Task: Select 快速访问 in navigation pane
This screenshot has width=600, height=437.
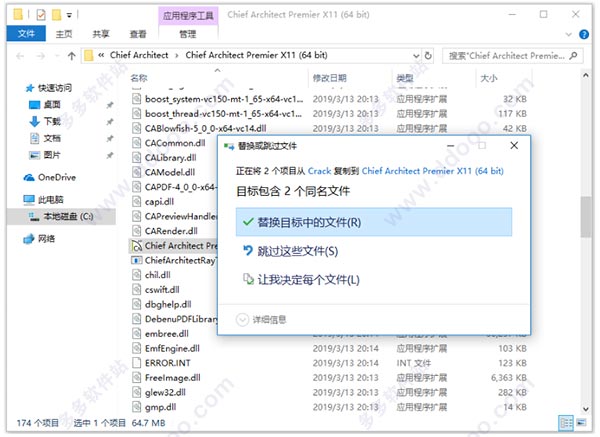Action: point(49,88)
